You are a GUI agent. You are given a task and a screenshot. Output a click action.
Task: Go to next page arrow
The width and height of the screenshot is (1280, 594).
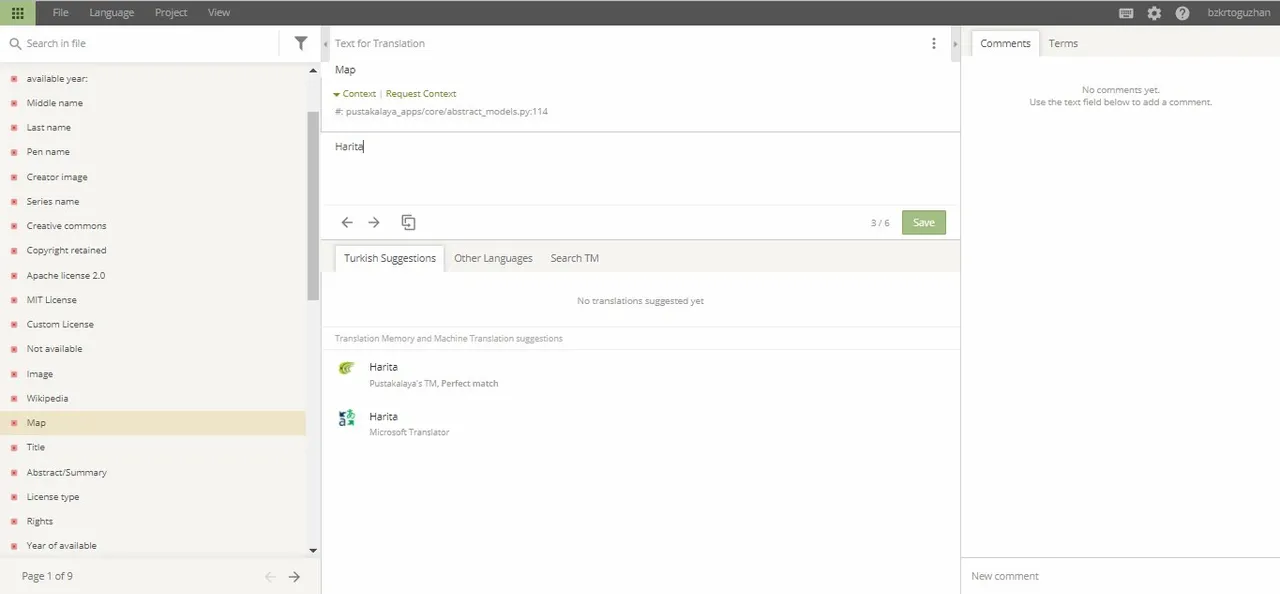294,576
